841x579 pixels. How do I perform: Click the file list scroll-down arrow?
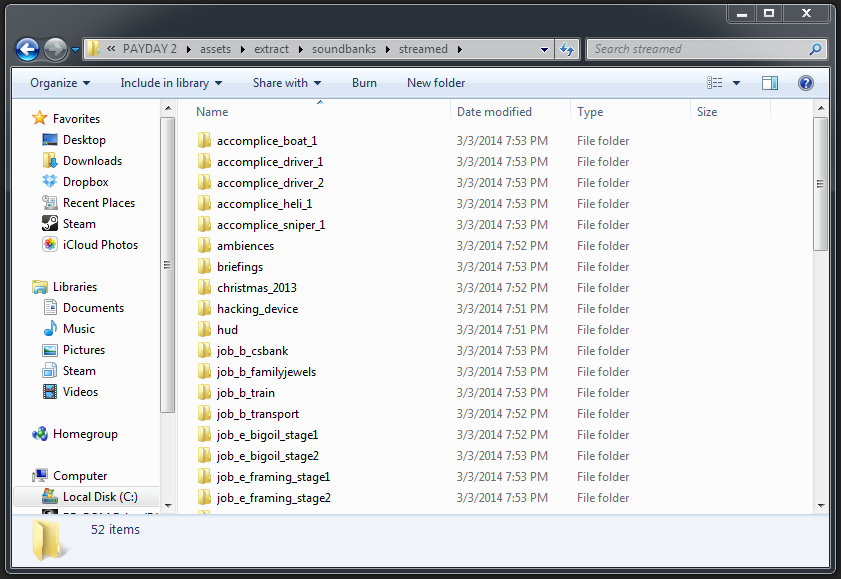[x=821, y=505]
